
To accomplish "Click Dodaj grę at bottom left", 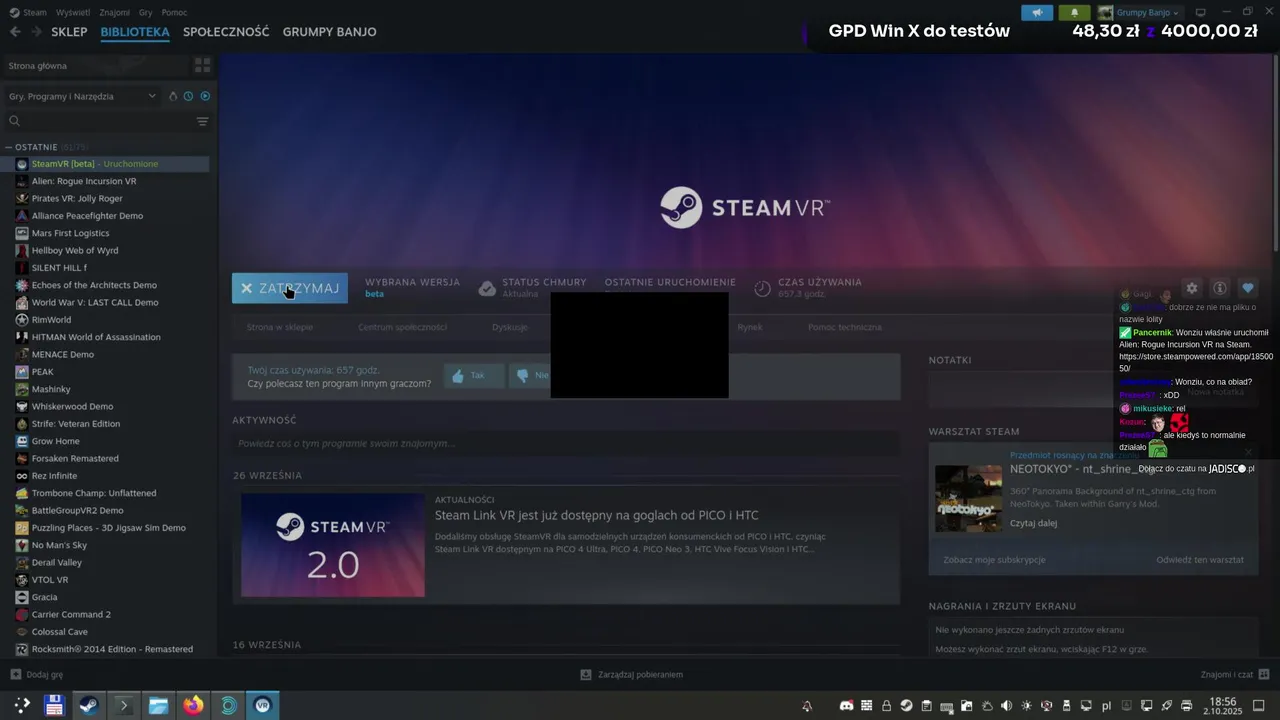I will click(x=37, y=675).
